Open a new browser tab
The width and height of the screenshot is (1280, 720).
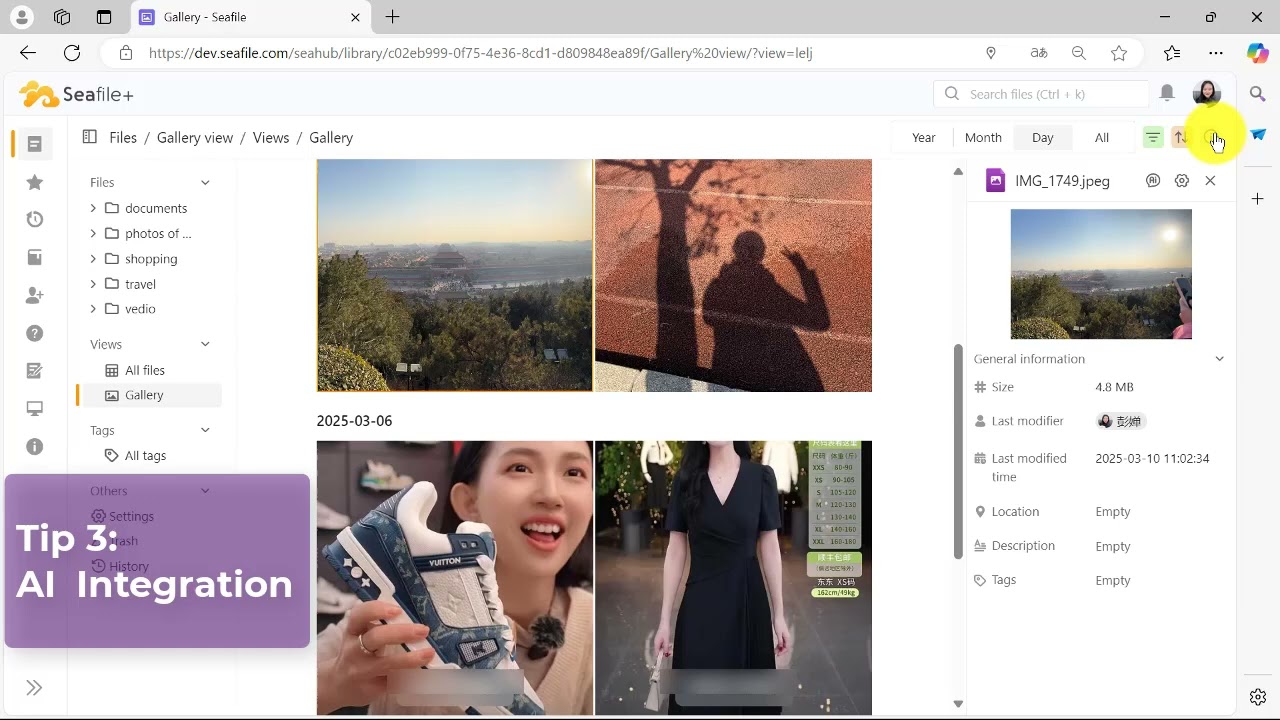click(x=393, y=17)
